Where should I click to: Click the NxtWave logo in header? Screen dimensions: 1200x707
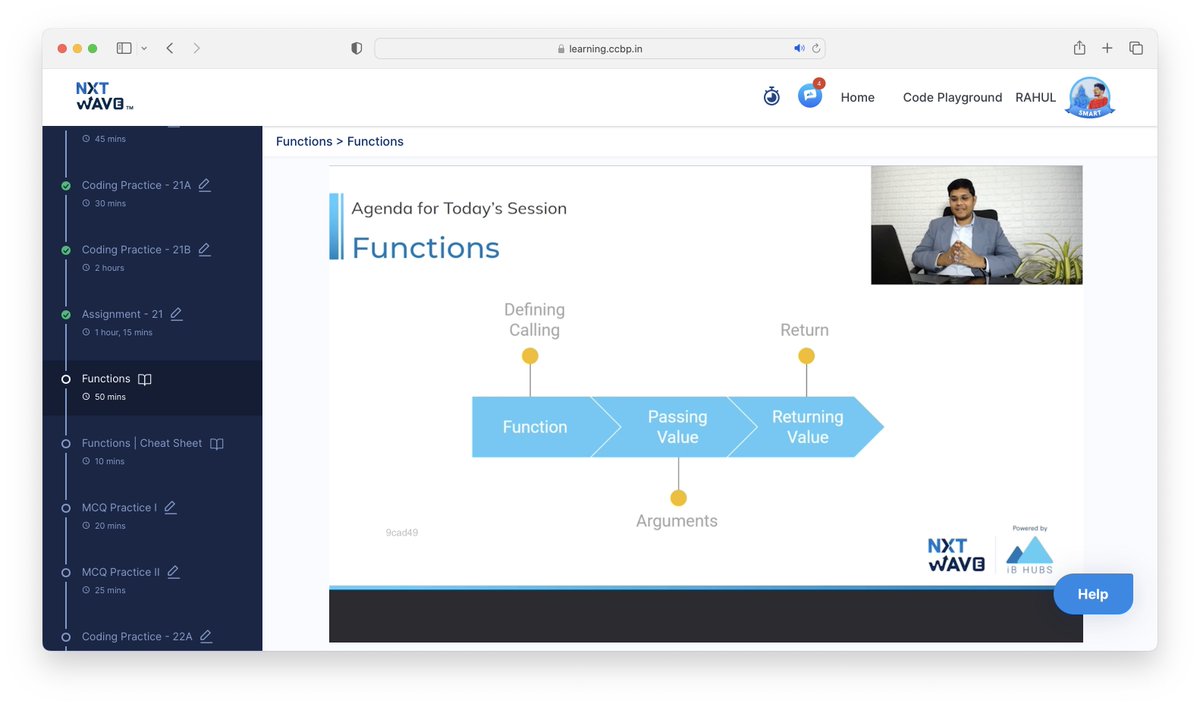(x=104, y=96)
